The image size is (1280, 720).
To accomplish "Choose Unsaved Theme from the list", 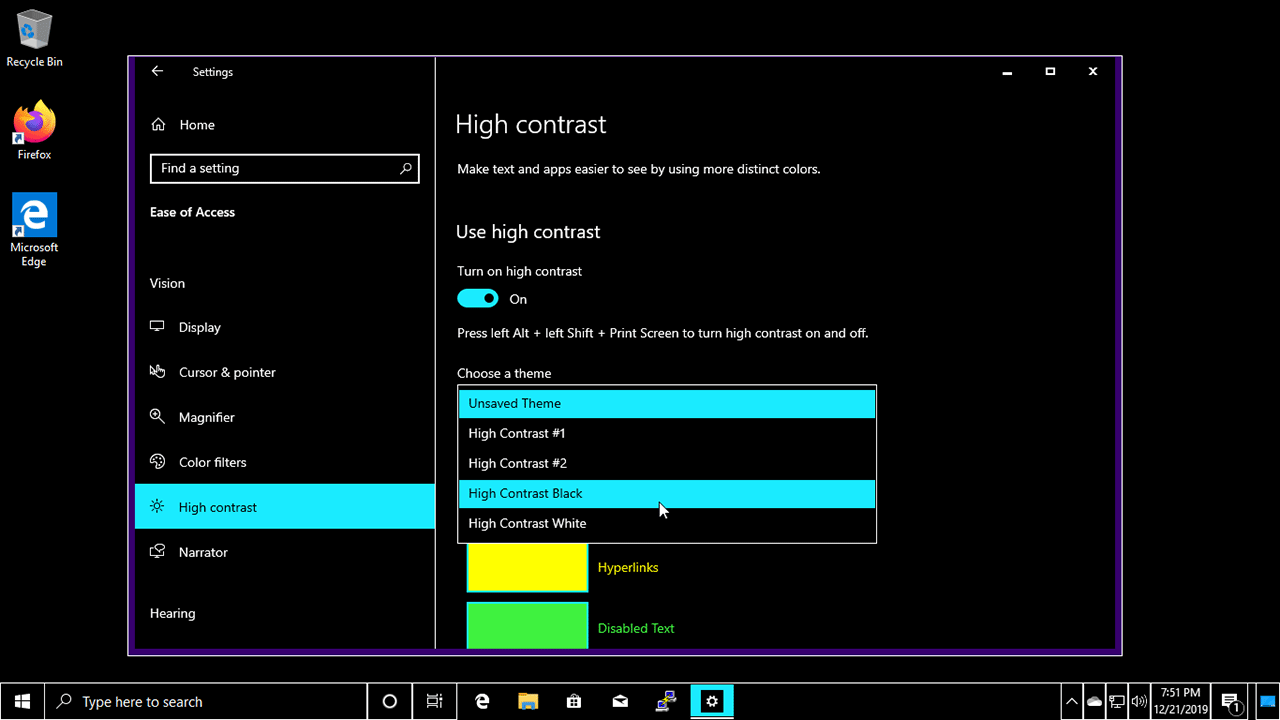I will point(667,404).
